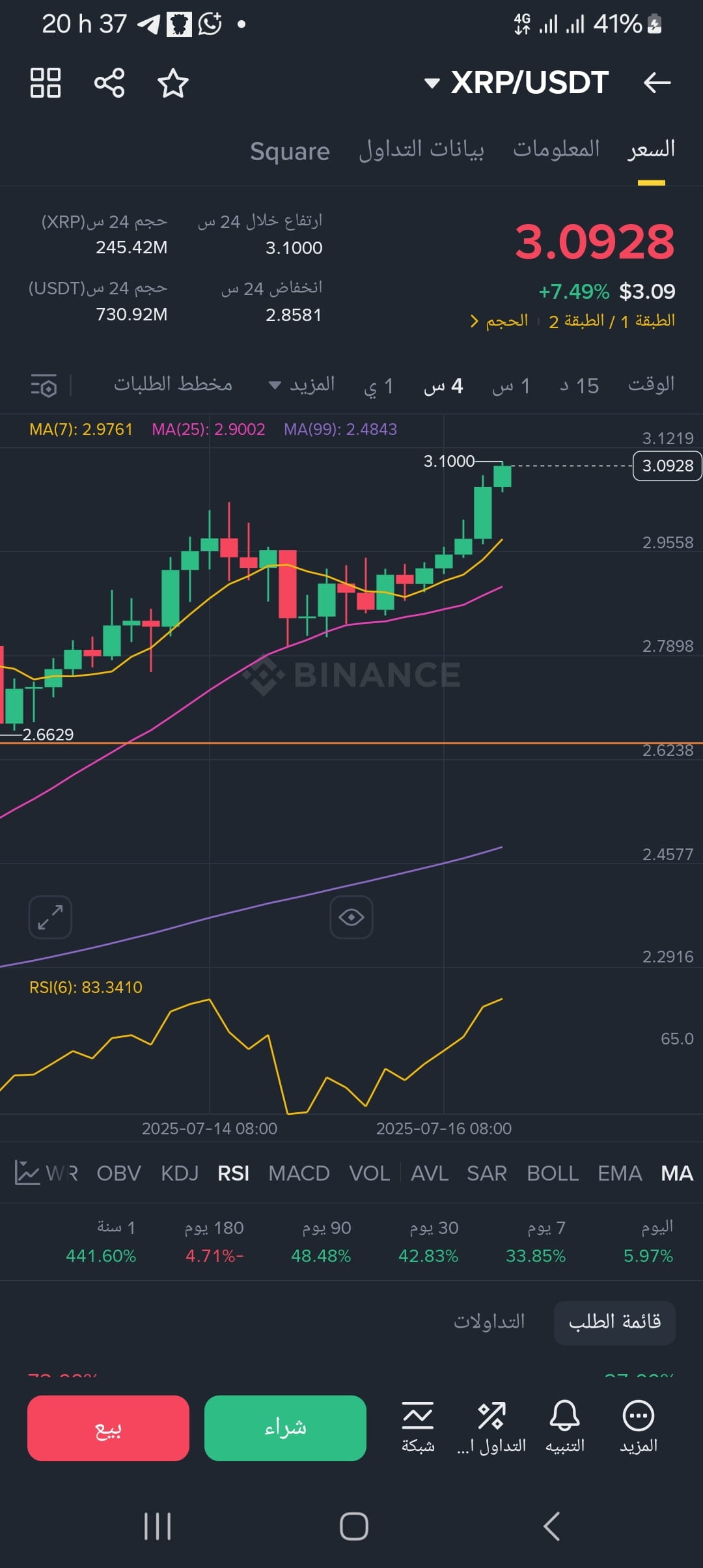This screenshot has height=1568, width=703.
Task: Select the 4 س interval
Action: 443,385
